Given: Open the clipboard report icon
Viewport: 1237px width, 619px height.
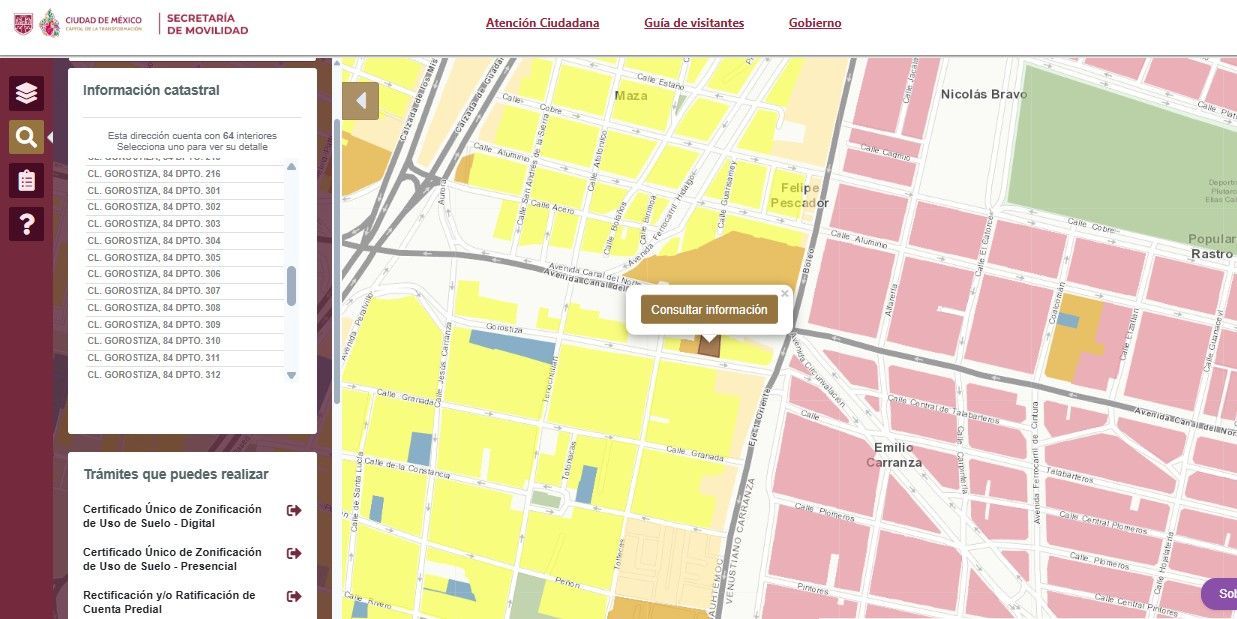Looking at the screenshot, I should click(26, 180).
